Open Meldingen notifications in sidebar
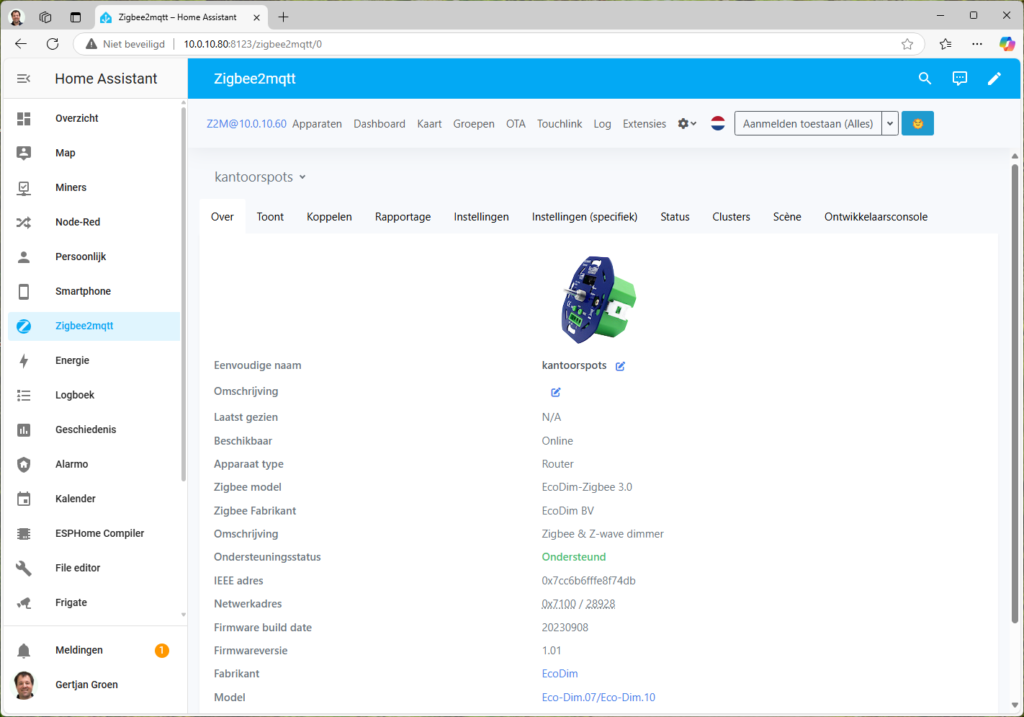 point(79,650)
